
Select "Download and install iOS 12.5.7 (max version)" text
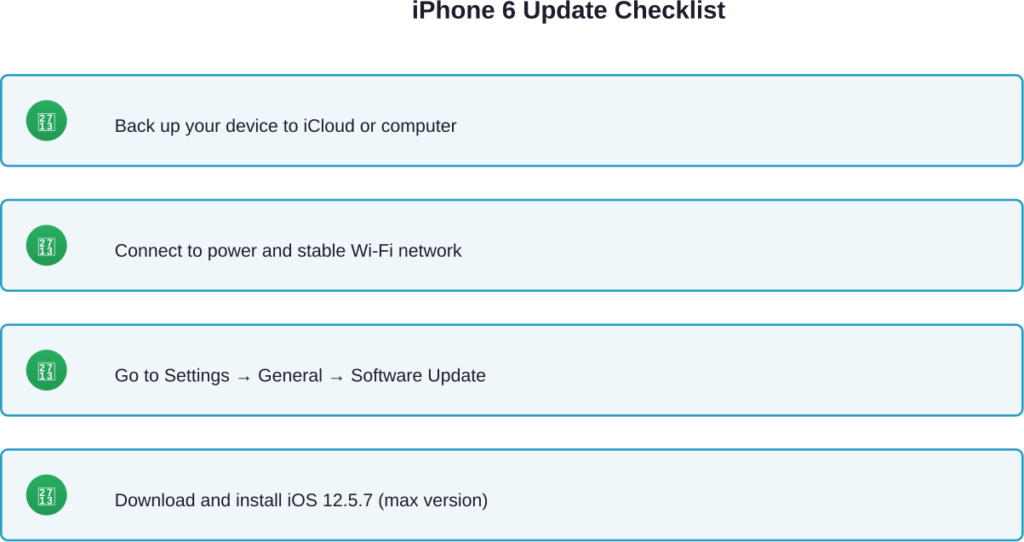coord(301,500)
